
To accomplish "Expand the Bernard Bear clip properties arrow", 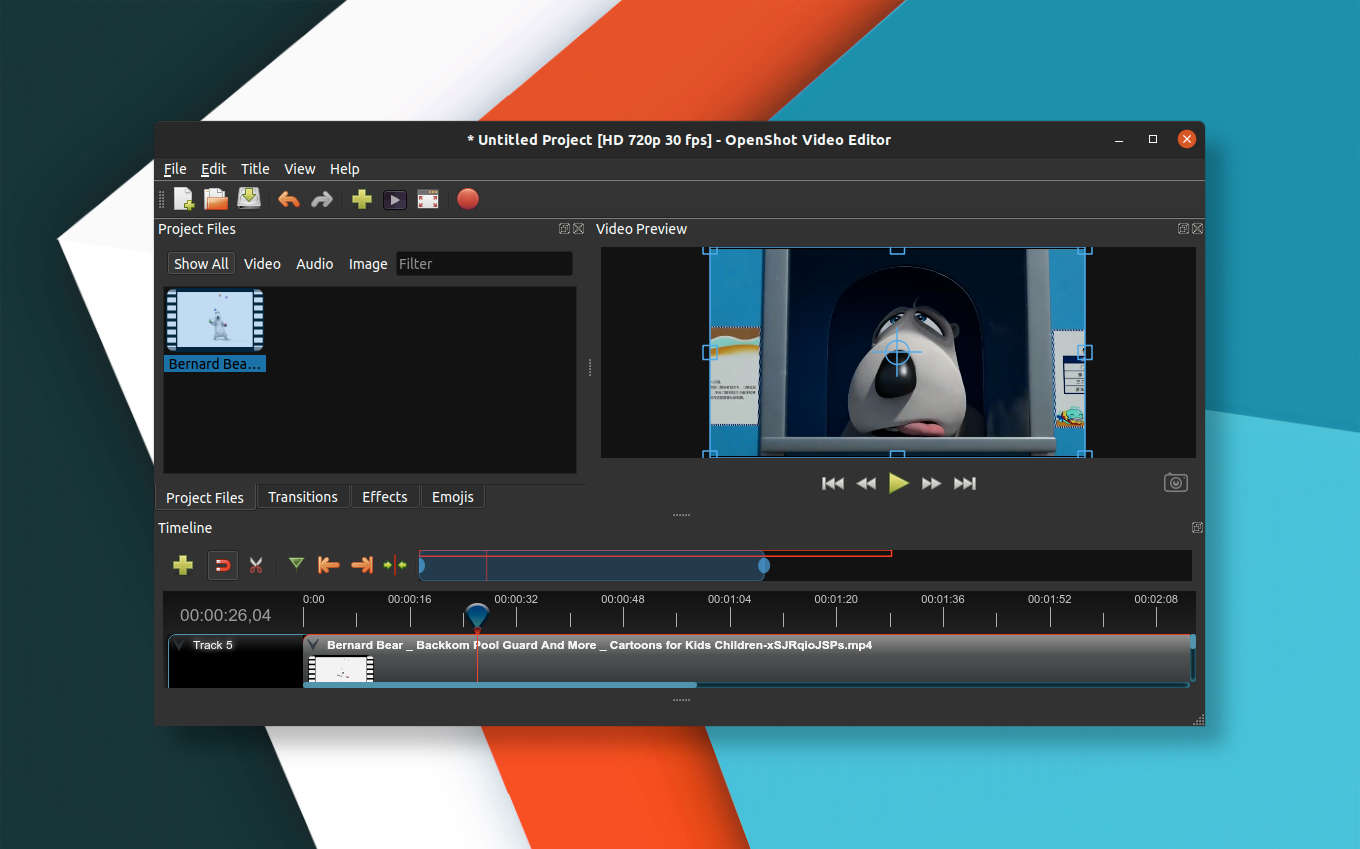I will (313, 644).
